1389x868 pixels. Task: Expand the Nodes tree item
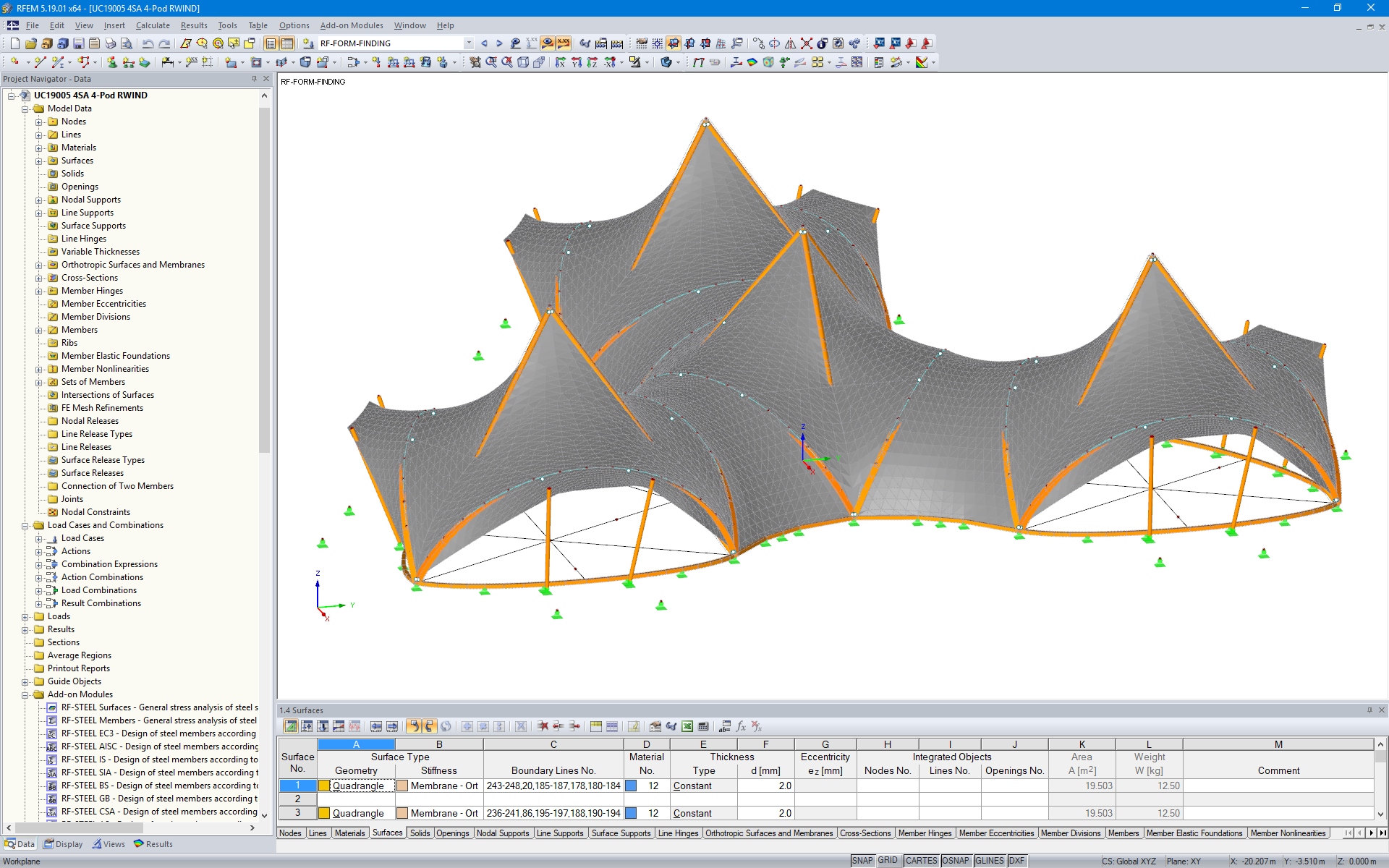point(39,122)
